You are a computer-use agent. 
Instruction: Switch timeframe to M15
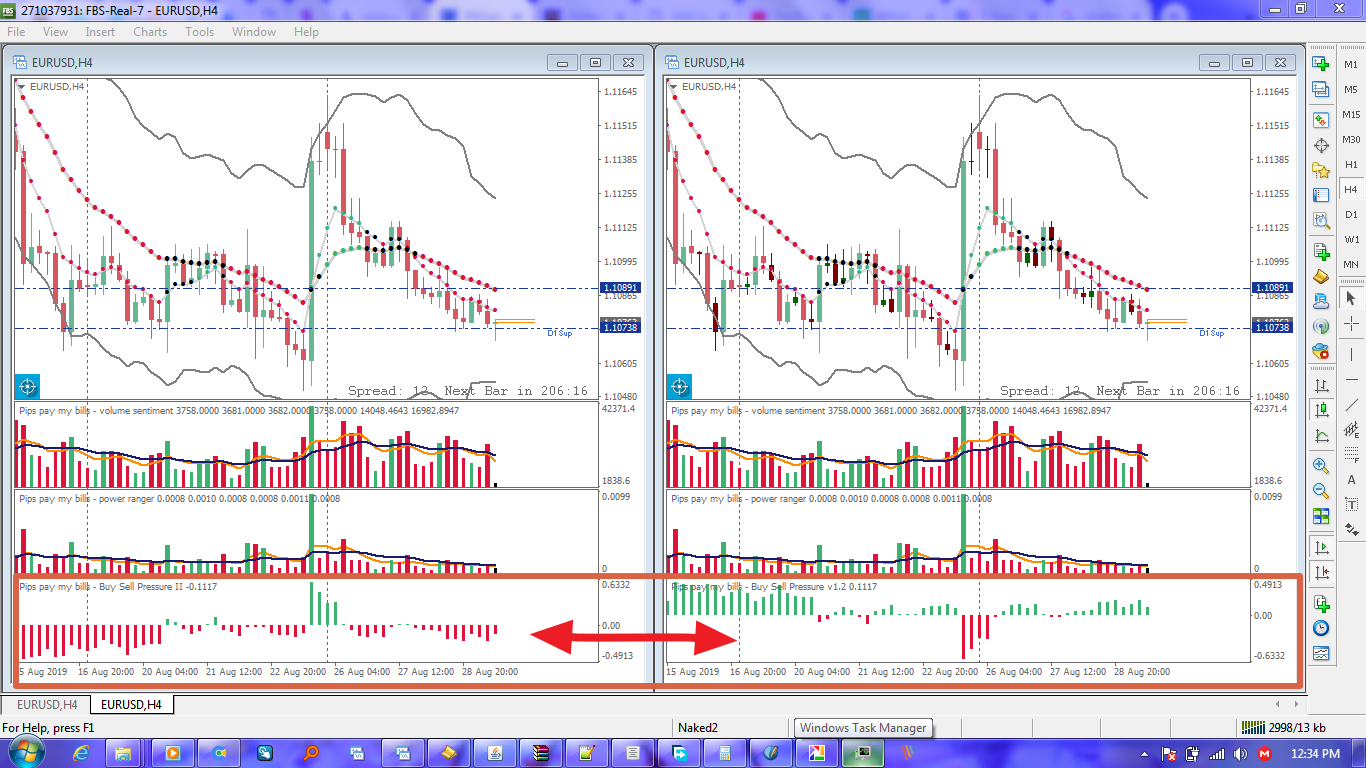1351,114
